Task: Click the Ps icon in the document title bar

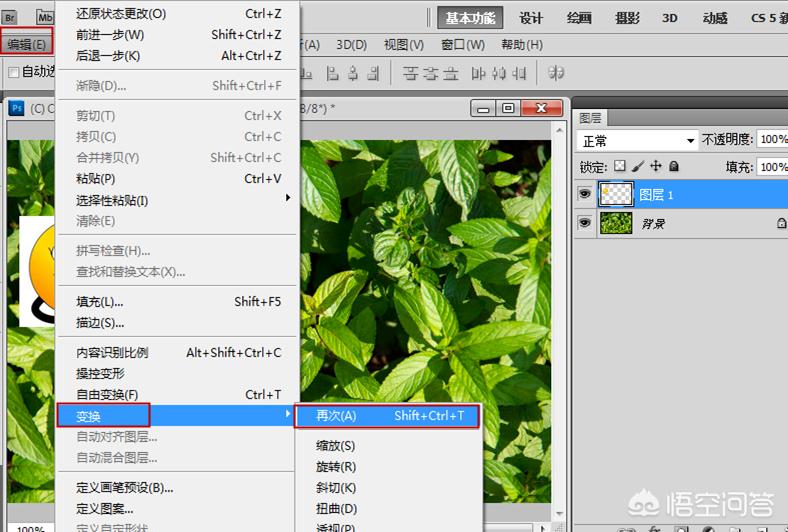Action: point(17,108)
